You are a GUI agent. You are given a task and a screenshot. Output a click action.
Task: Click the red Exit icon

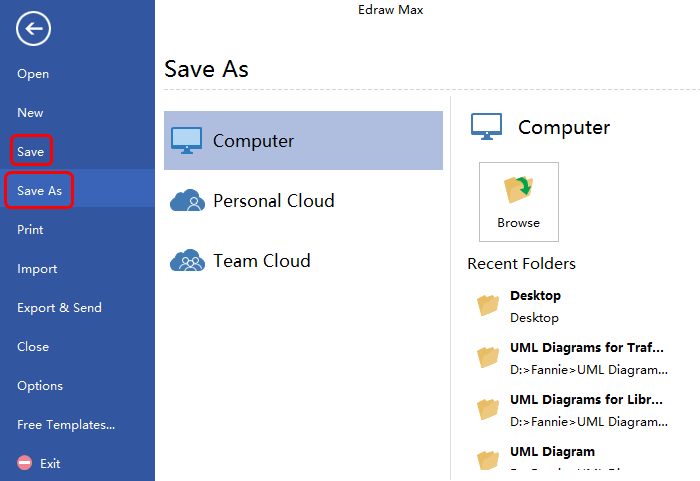point(25,463)
